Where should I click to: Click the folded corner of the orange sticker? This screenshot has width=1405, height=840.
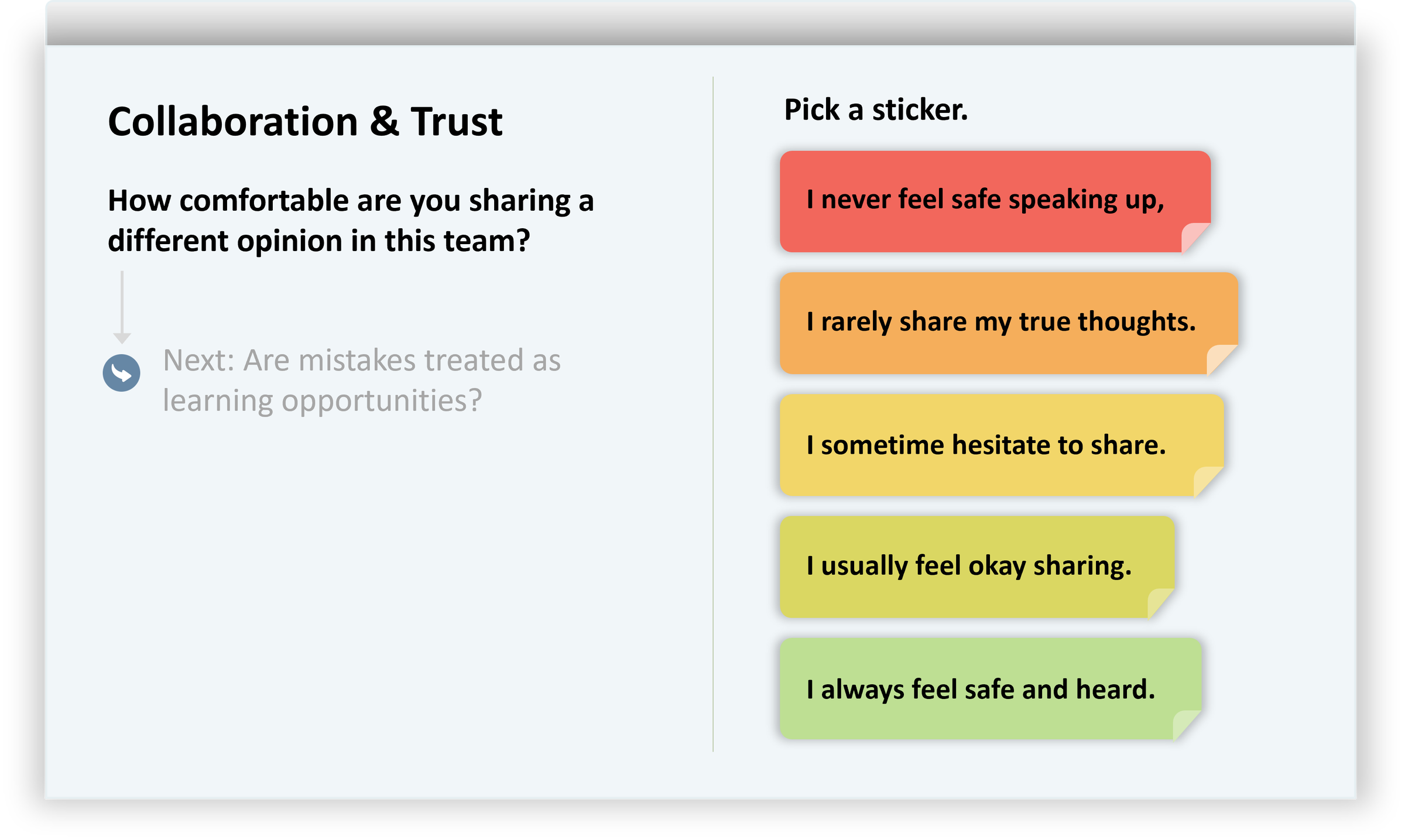coord(1218,356)
